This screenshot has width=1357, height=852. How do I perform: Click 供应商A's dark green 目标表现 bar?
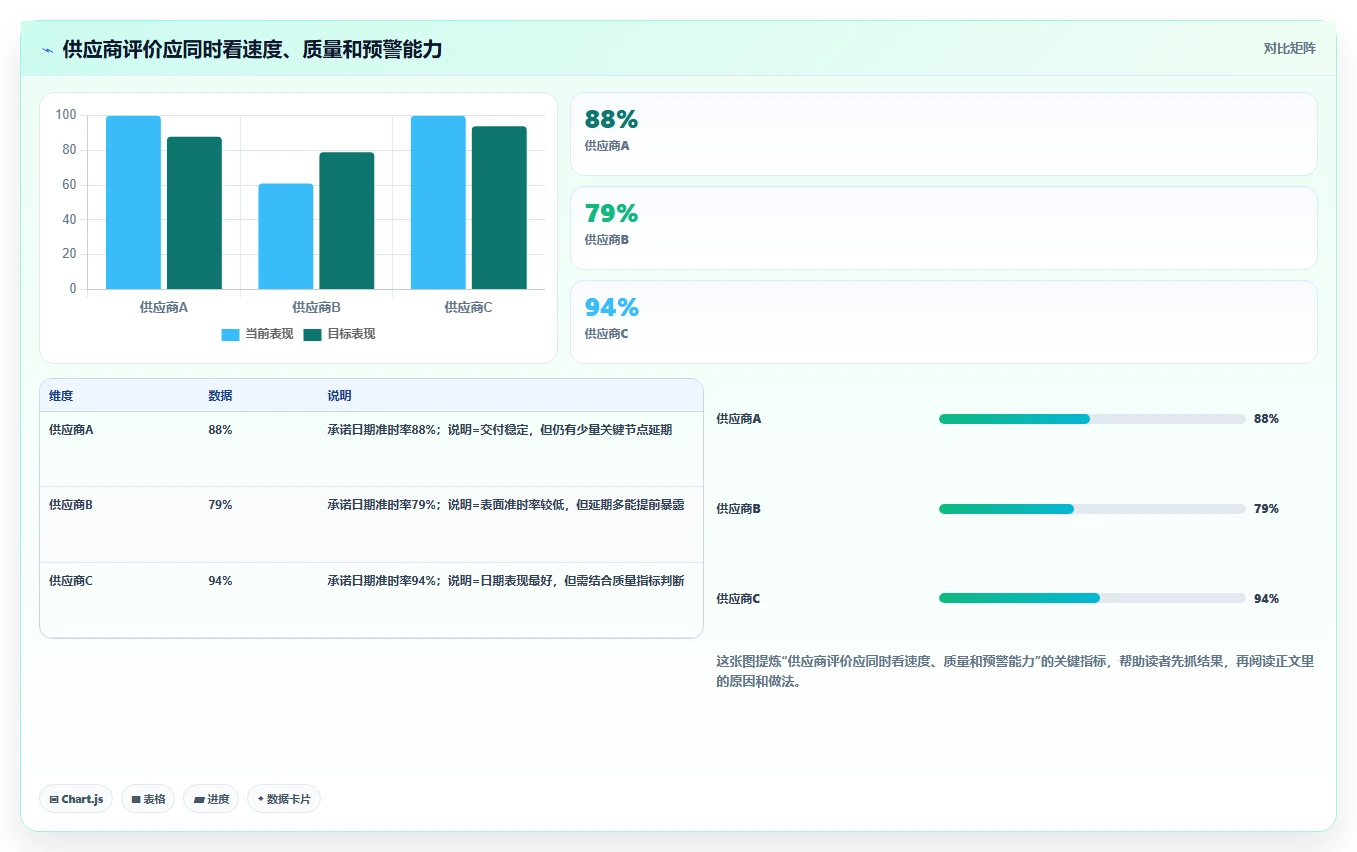pos(194,213)
